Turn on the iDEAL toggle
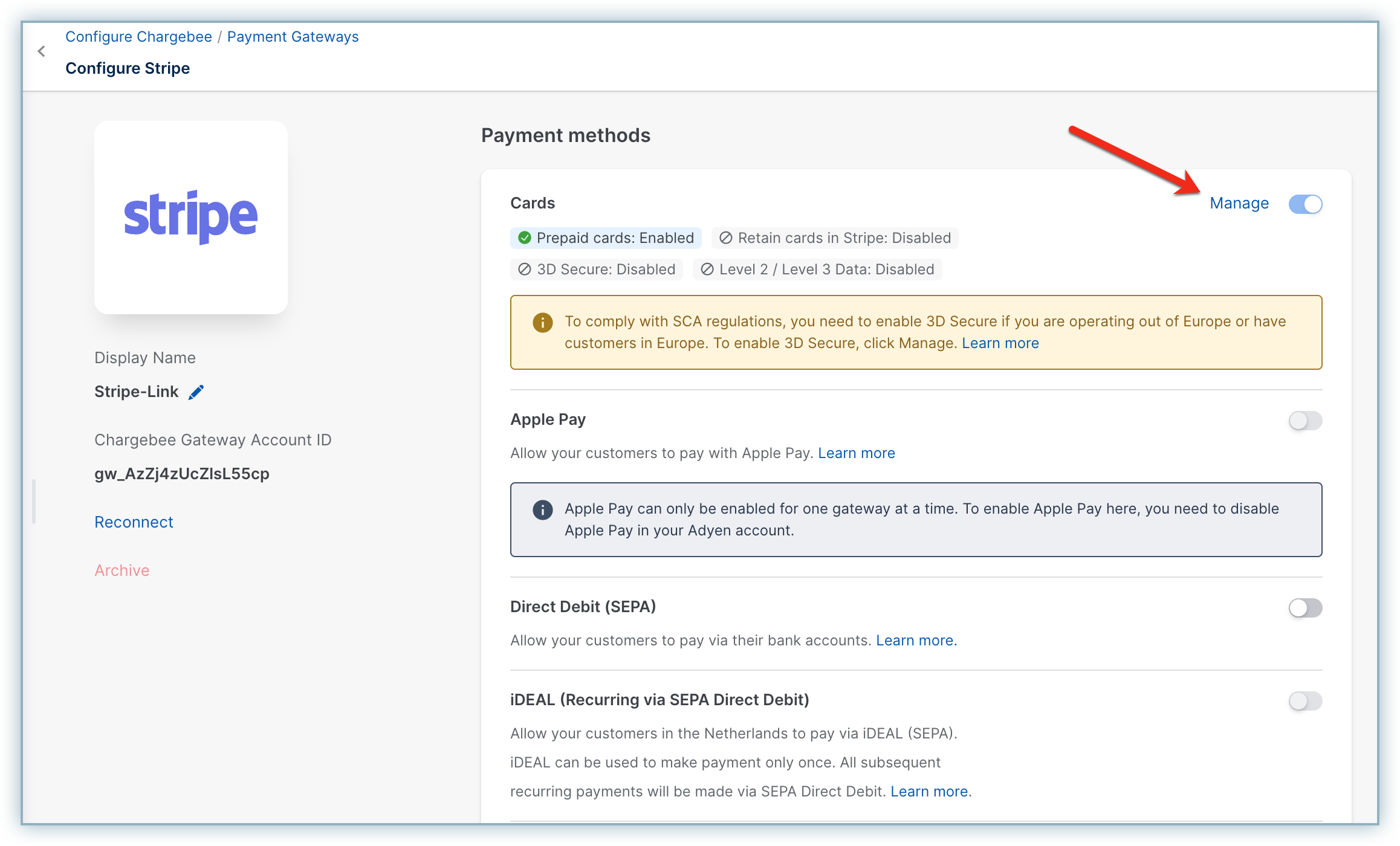This screenshot has width=1400, height=846. (1304, 701)
